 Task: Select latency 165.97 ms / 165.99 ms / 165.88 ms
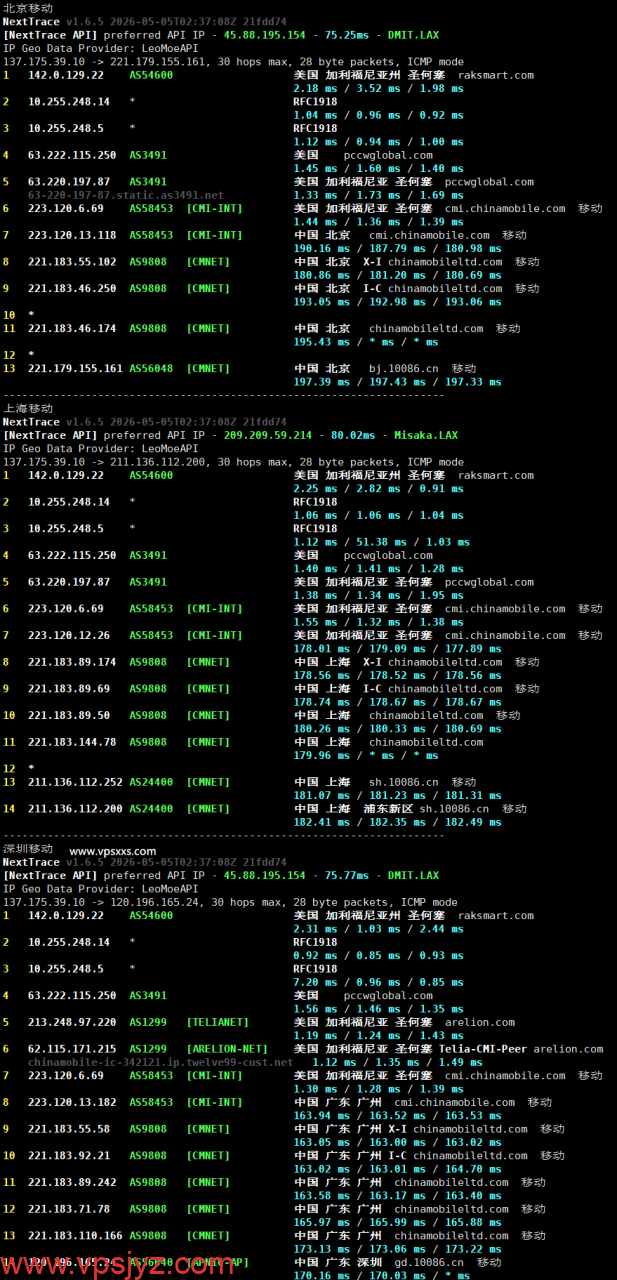click(397, 1222)
